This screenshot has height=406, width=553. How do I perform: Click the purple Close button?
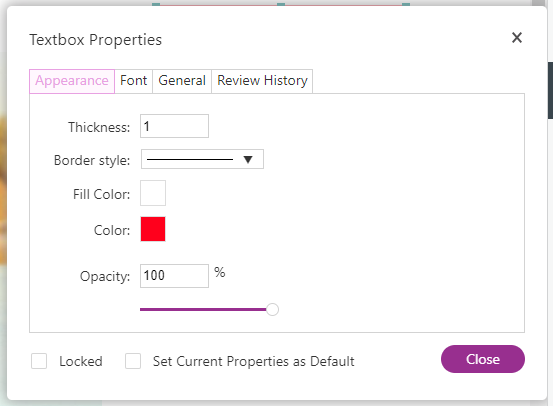tap(483, 359)
